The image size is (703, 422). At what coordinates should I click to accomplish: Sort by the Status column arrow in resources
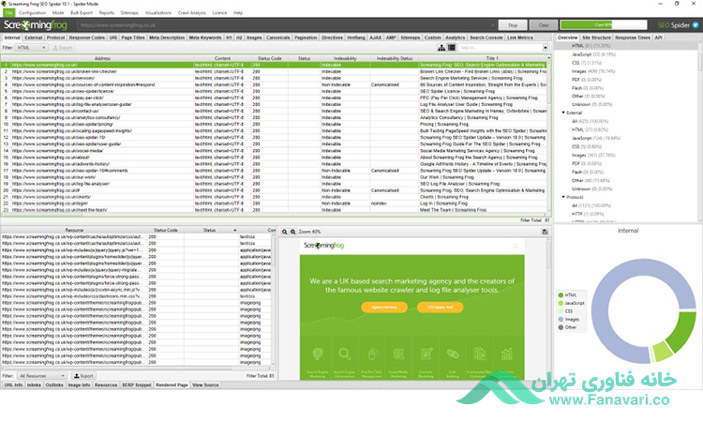click(x=234, y=230)
